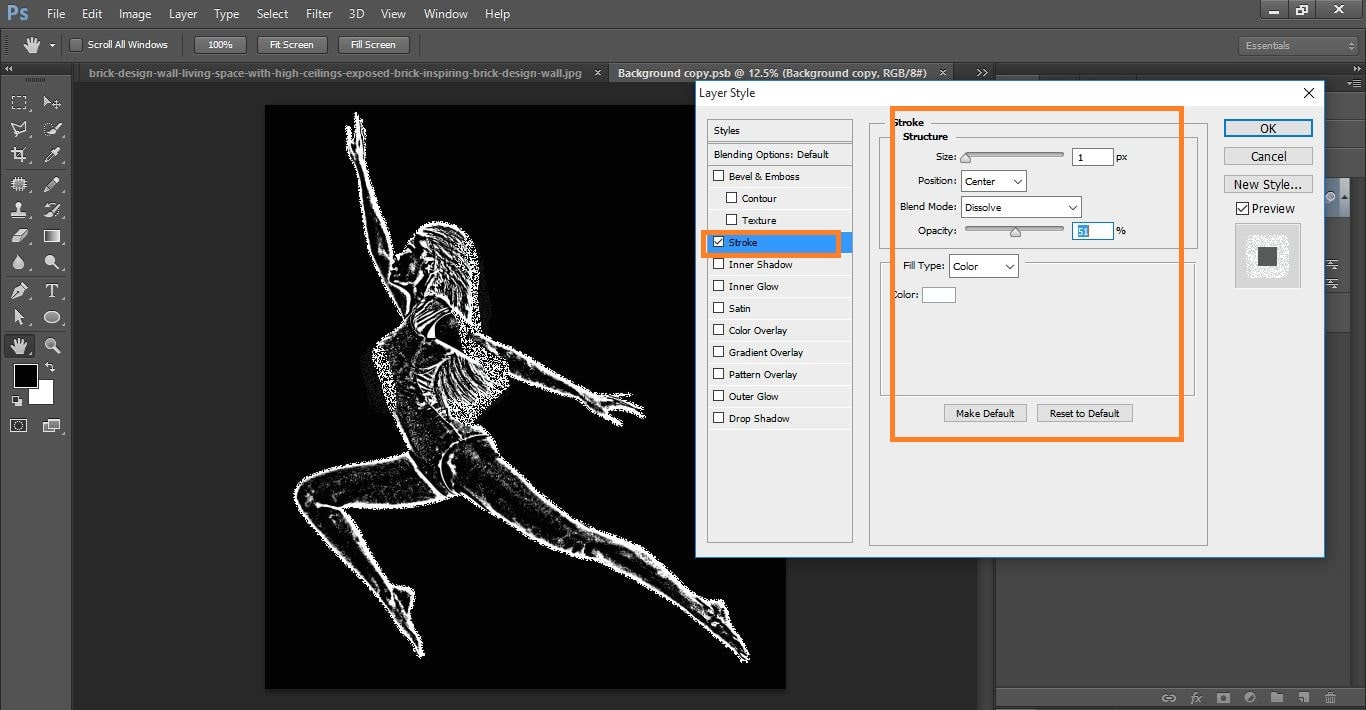The height and width of the screenshot is (710, 1366).
Task: Pick the Clone Stamp tool
Action: [19, 210]
